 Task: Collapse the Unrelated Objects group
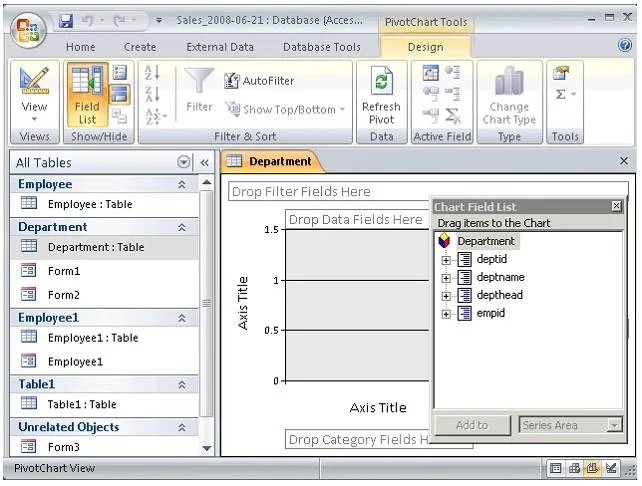point(182,427)
